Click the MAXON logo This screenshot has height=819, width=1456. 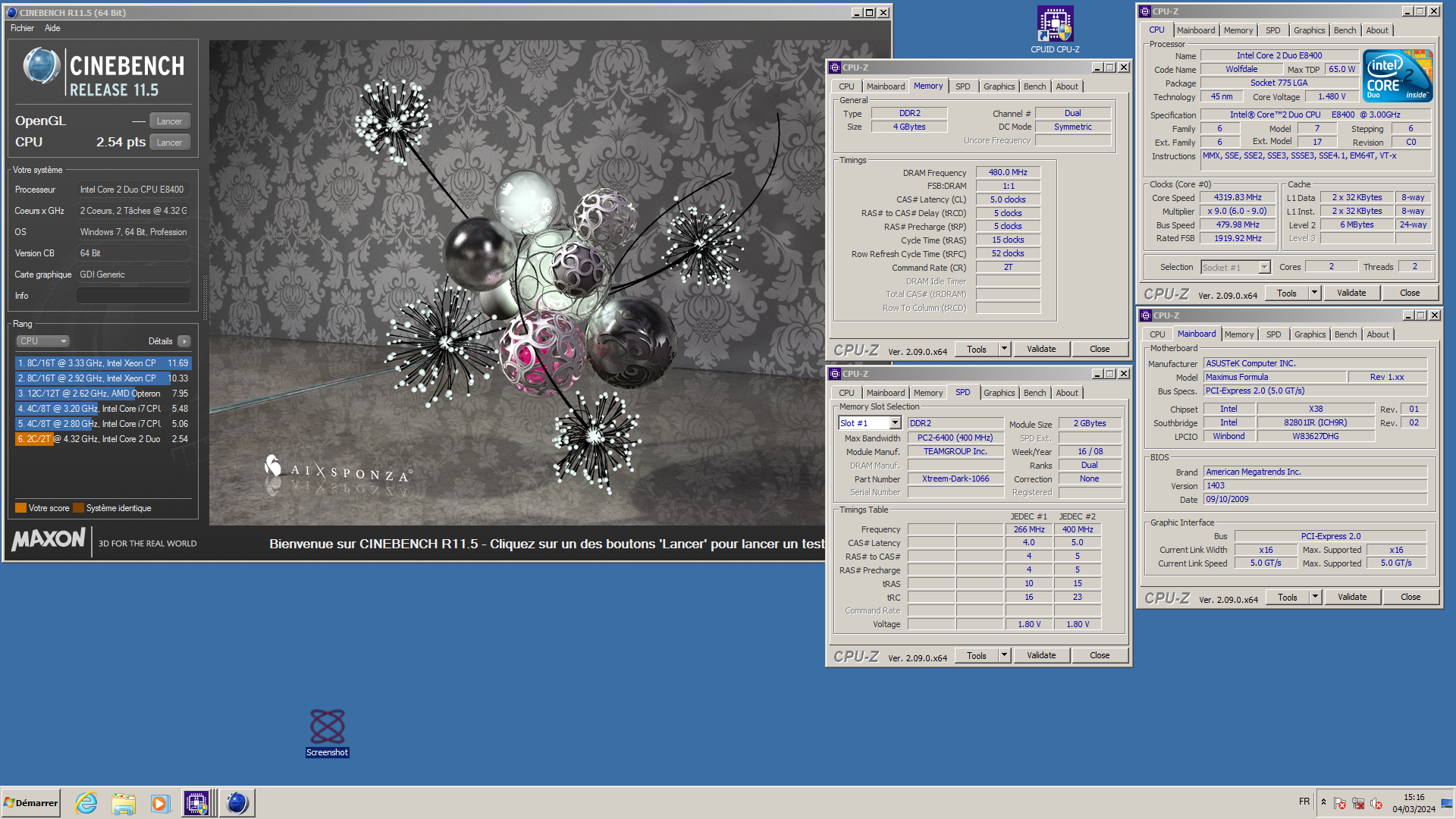(49, 539)
